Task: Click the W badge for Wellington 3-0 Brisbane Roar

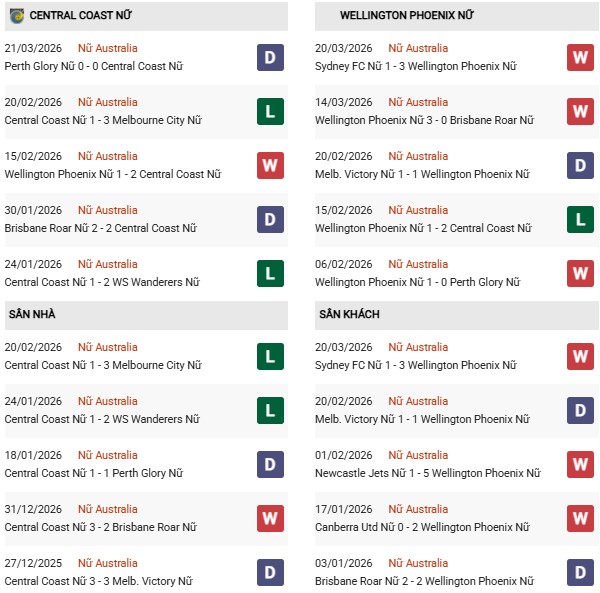Action: 580,111
